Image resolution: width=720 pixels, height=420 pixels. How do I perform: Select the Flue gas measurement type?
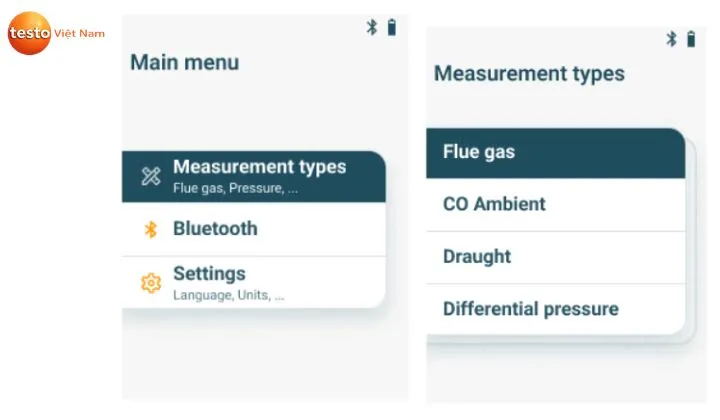pyautogui.click(x=479, y=153)
